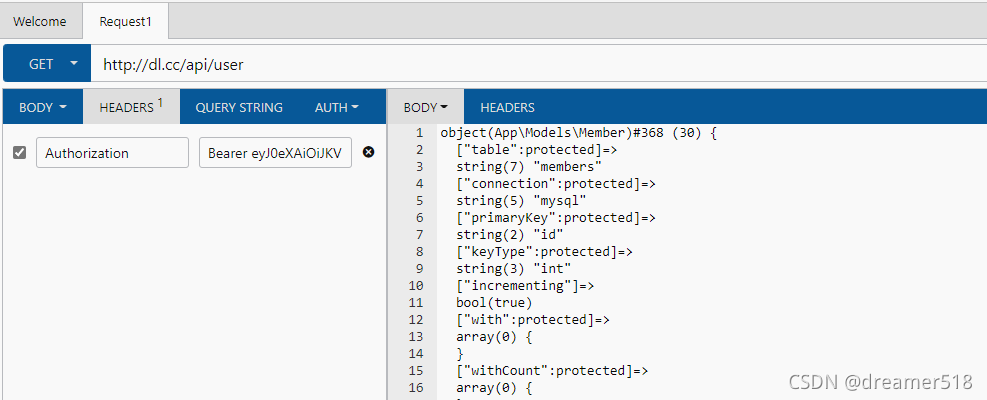Click the object(App\Models\Member) line
Image resolution: width=987 pixels, height=400 pixels.
point(579,133)
